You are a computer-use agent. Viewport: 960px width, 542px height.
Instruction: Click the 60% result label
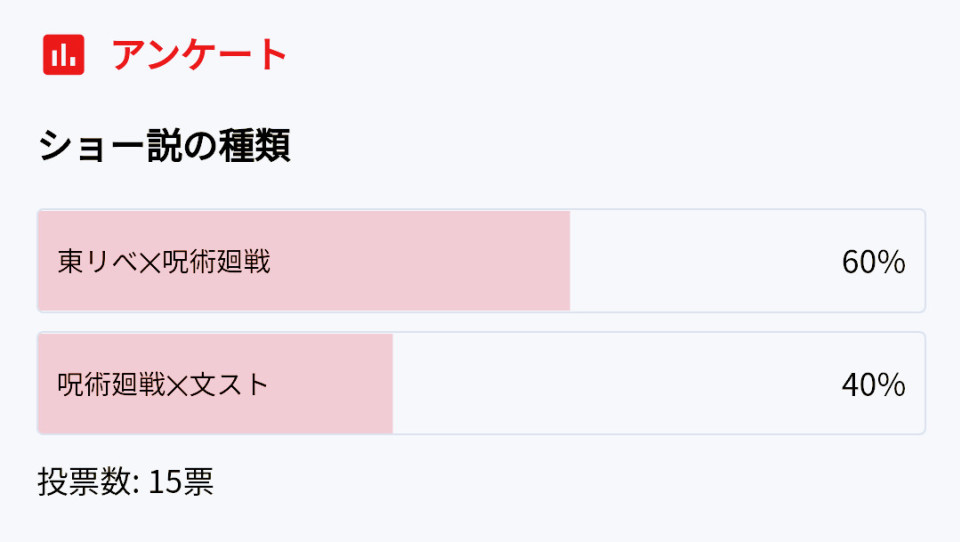tap(874, 262)
